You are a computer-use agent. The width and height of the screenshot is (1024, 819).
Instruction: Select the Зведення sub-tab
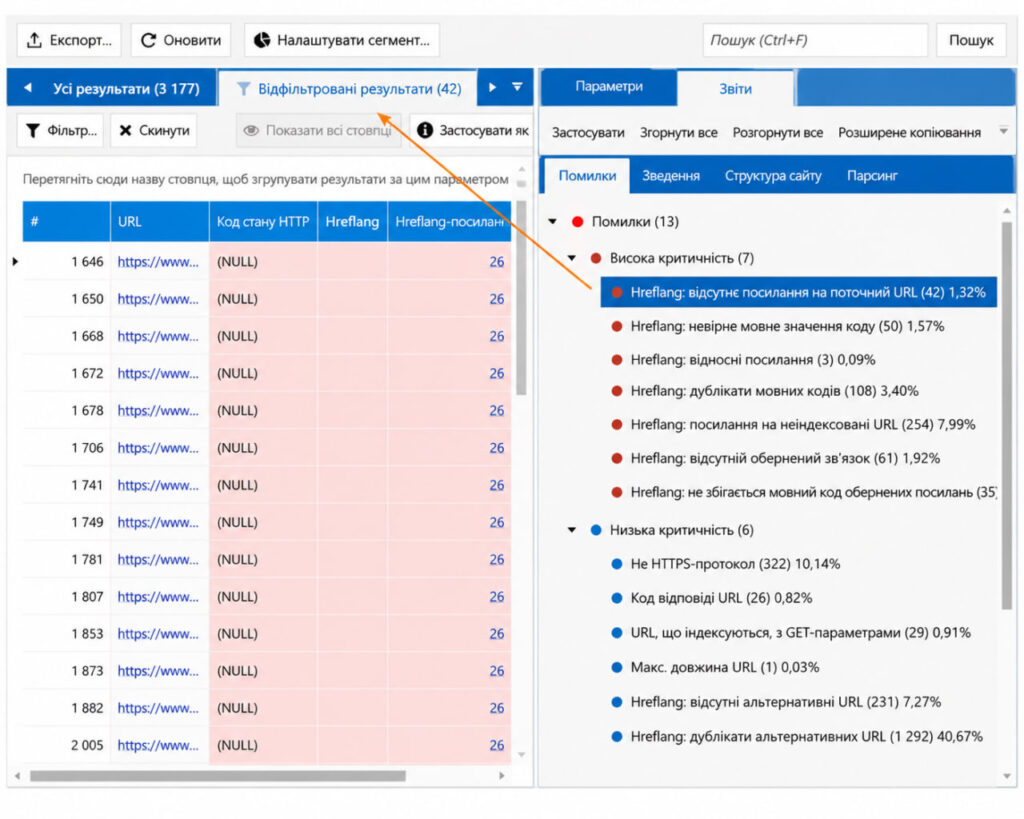(671, 176)
